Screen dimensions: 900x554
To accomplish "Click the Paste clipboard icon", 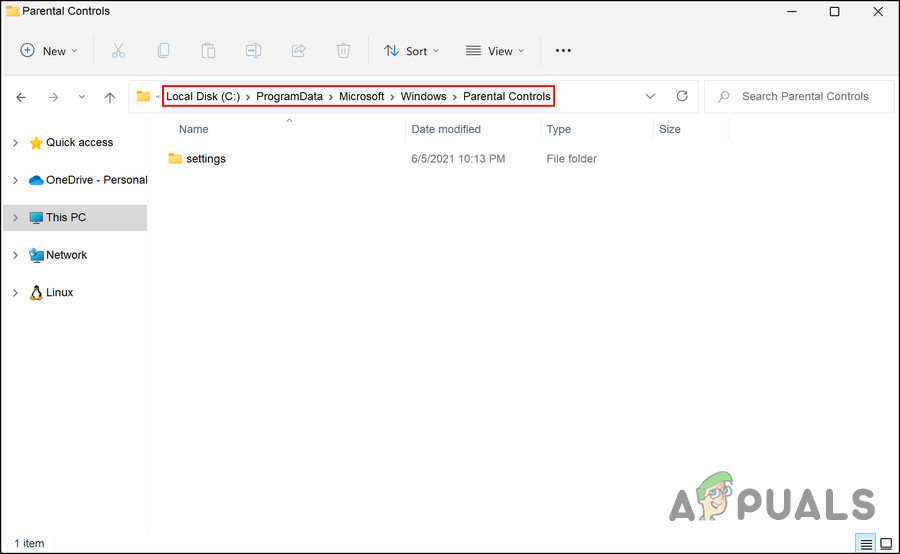I will (x=208, y=51).
